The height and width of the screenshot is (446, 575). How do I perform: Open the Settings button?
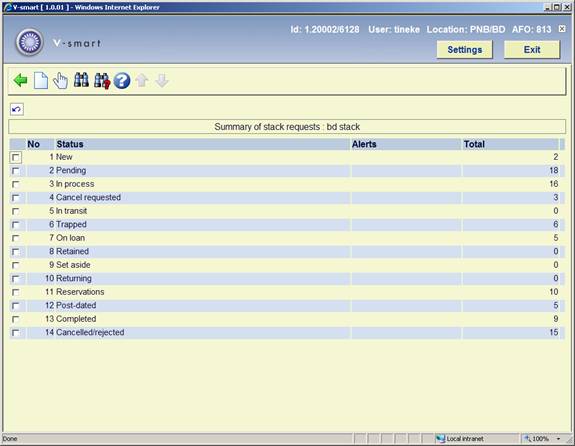[x=465, y=50]
